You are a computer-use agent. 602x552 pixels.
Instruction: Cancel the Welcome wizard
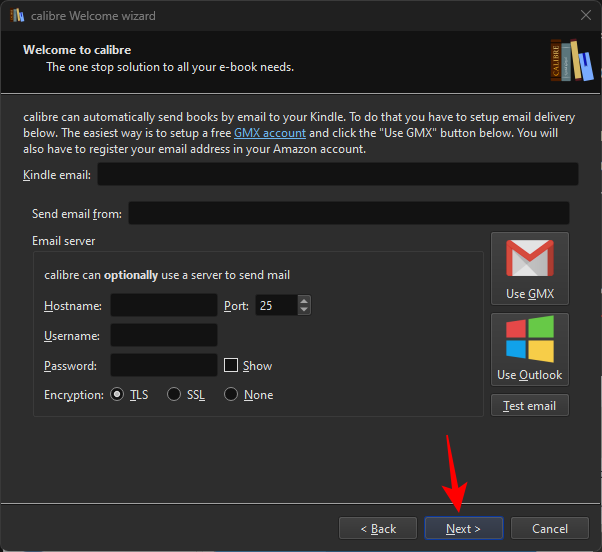coord(549,528)
